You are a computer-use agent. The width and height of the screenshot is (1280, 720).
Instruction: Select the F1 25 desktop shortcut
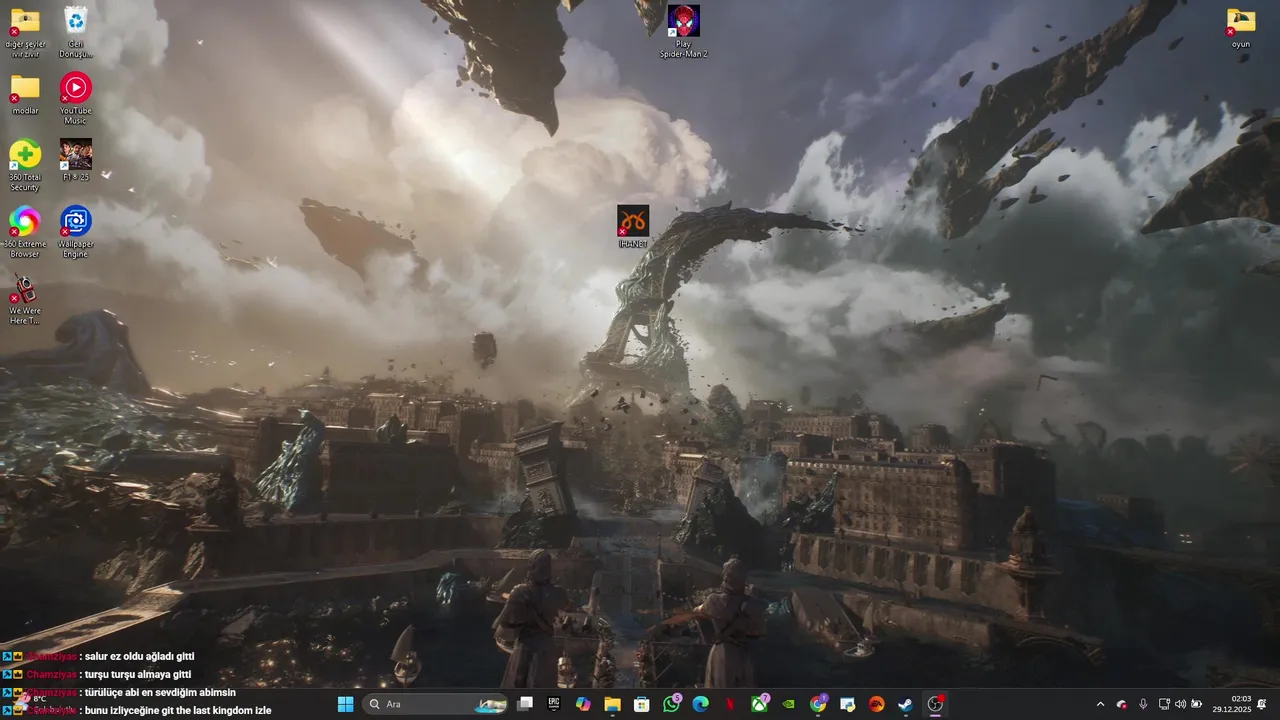75,160
